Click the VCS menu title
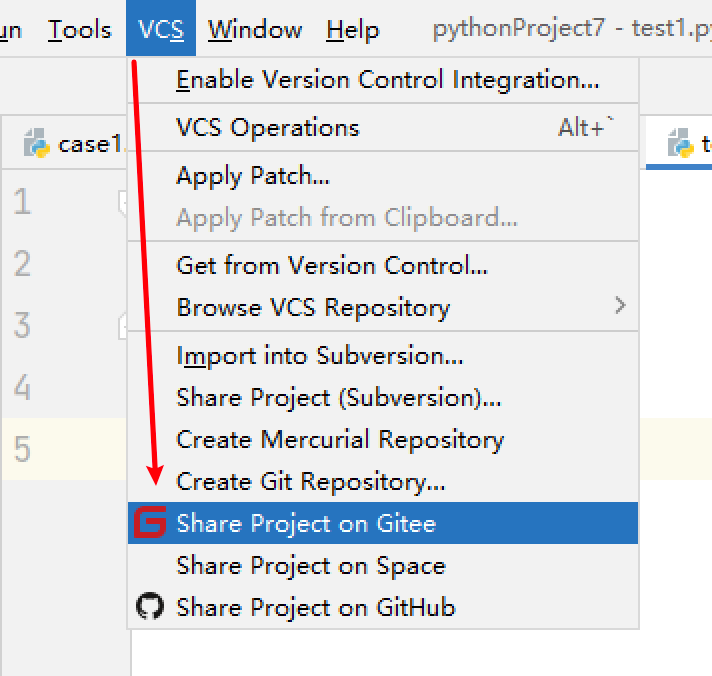Image resolution: width=712 pixels, height=676 pixels. 161,30
